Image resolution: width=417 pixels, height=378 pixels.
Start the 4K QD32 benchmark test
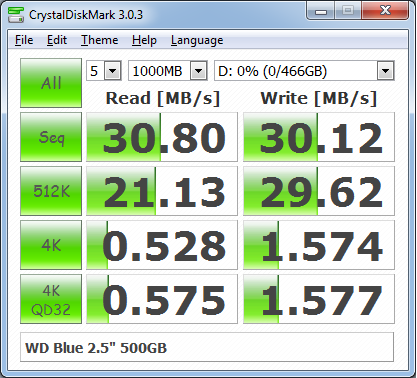point(51,299)
